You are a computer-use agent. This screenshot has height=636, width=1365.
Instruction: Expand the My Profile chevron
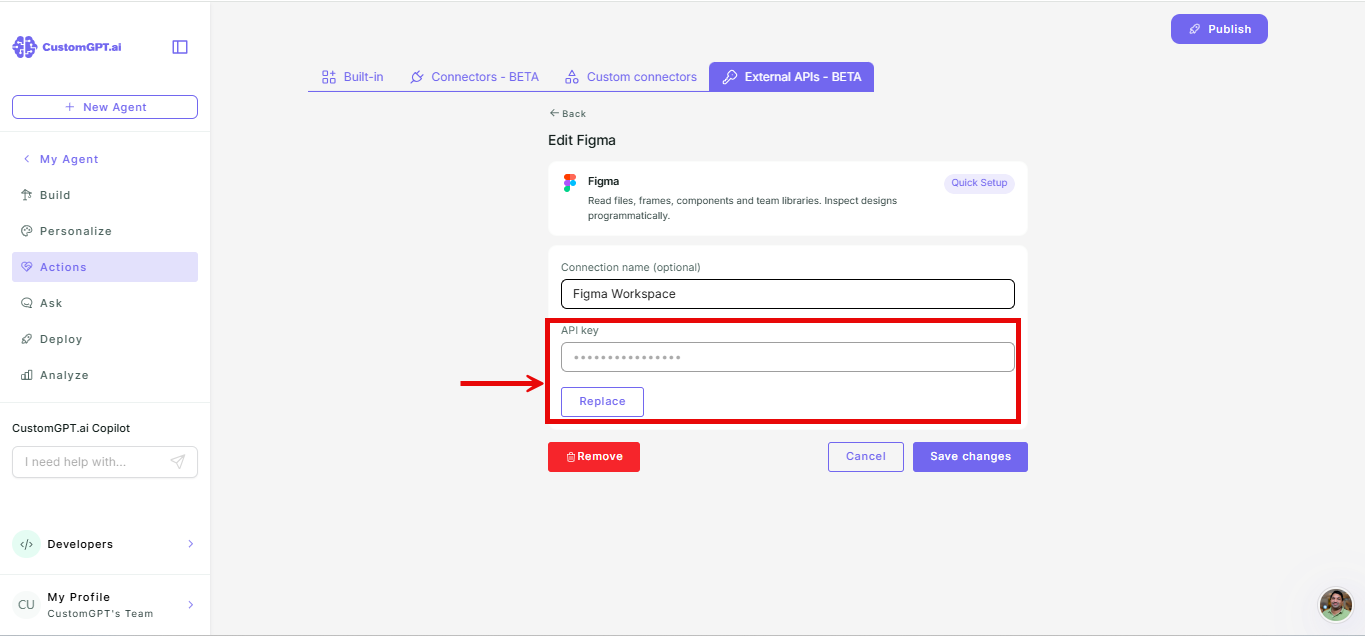click(190, 604)
